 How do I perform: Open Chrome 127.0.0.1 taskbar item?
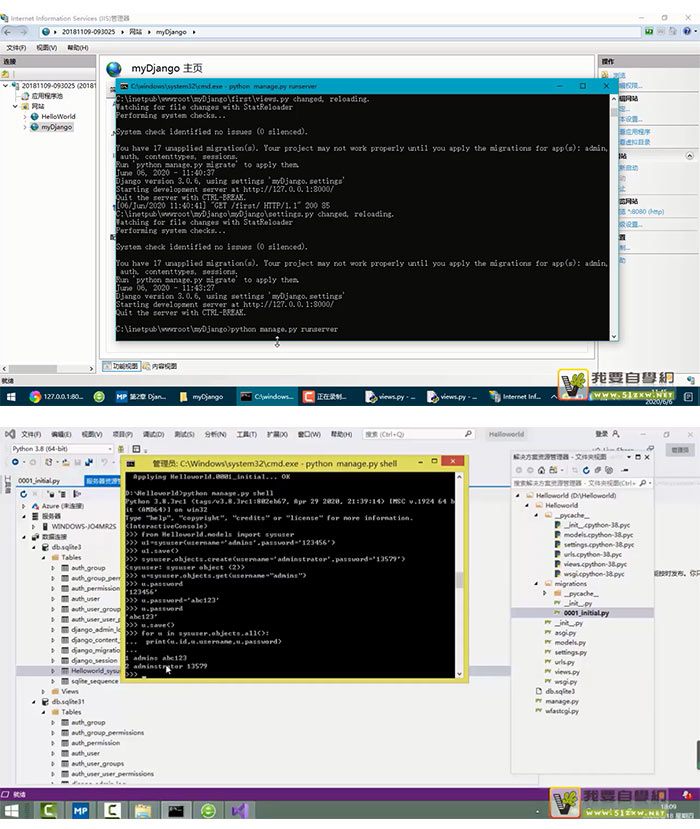[x=56, y=397]
